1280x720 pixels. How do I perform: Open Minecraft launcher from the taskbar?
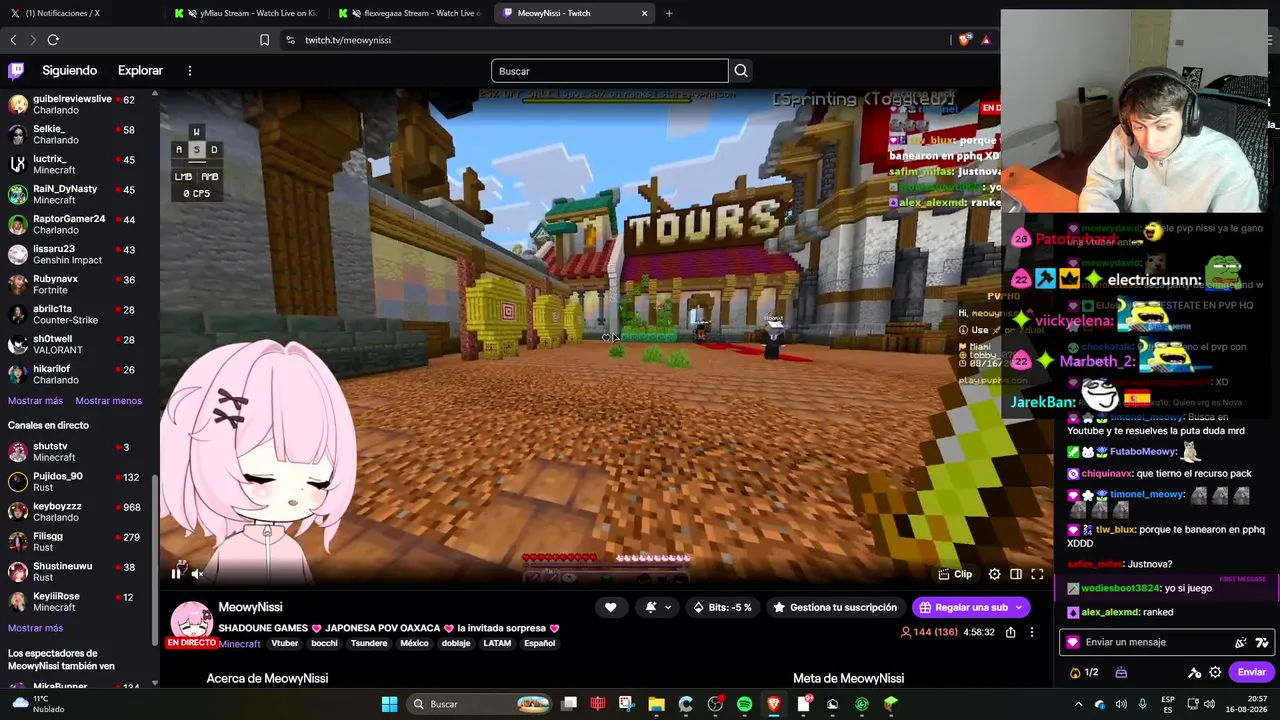pos(891,704)
